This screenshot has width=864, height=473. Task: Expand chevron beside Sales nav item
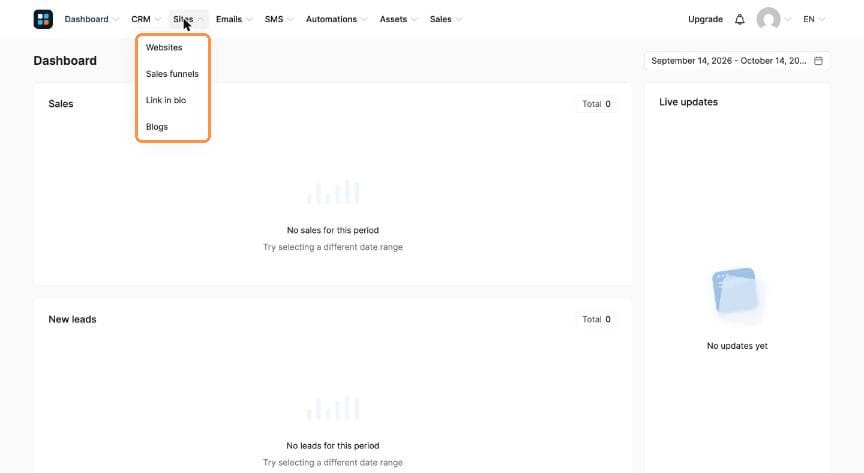(458, 19)
